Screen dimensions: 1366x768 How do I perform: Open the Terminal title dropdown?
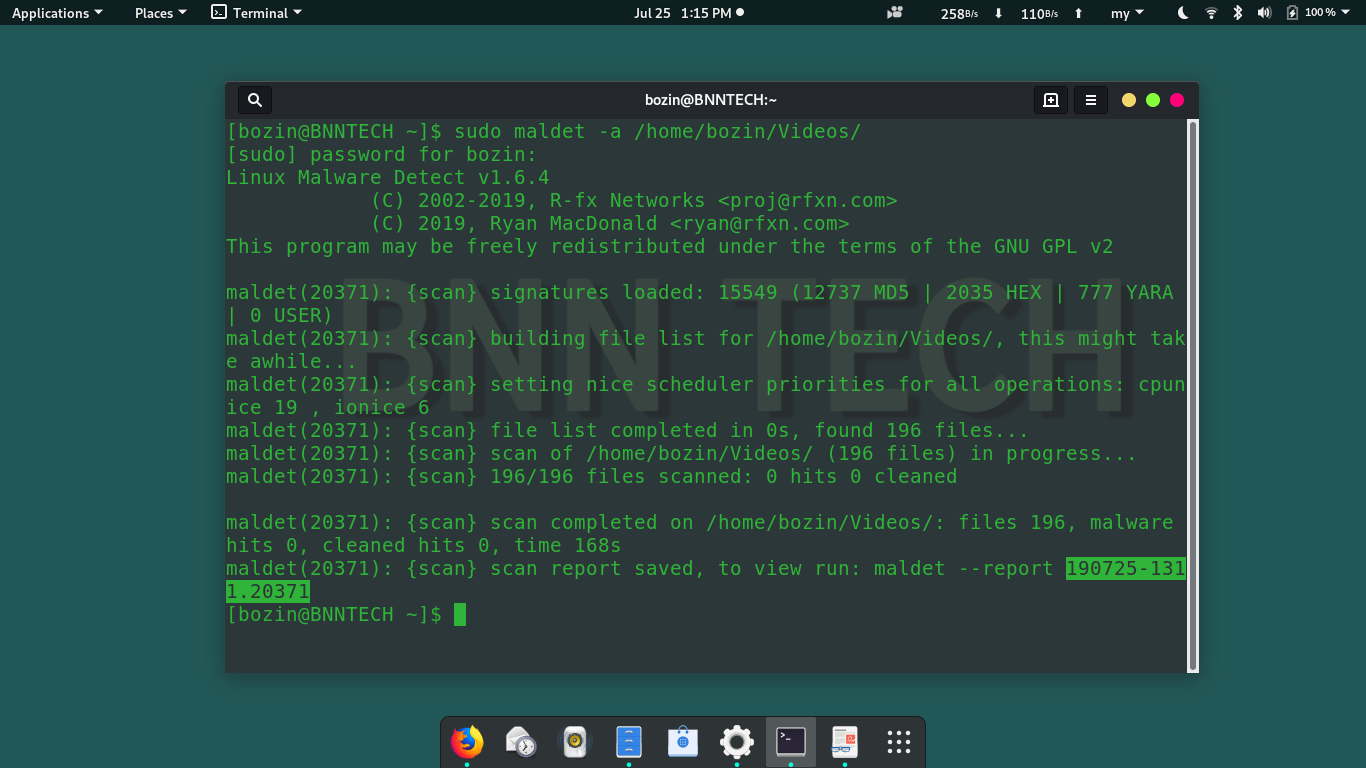256,13
